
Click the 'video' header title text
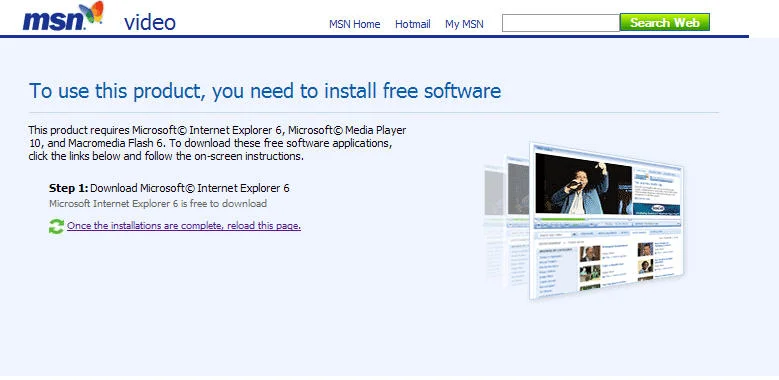[150, 22]
